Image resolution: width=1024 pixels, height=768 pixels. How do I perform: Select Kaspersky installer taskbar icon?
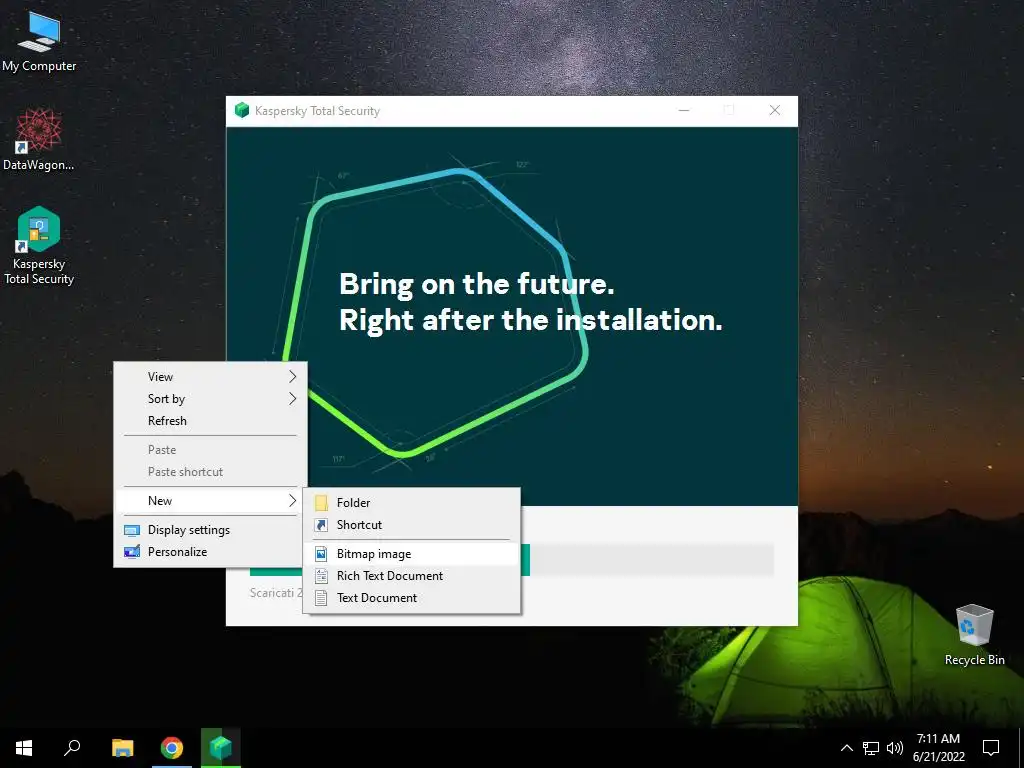pyautogui.click(x=221, y=748)
